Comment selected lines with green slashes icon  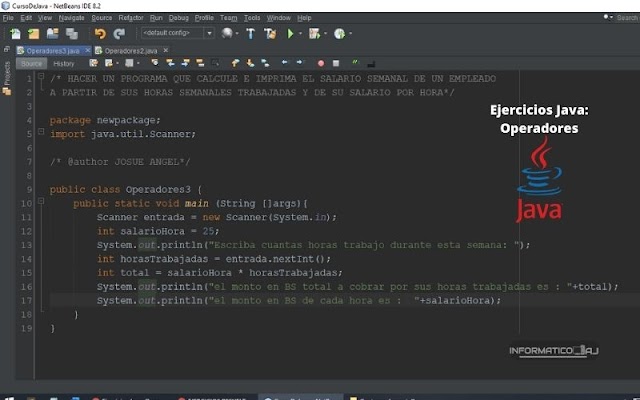pyautogui.click(x=355, y=62)
